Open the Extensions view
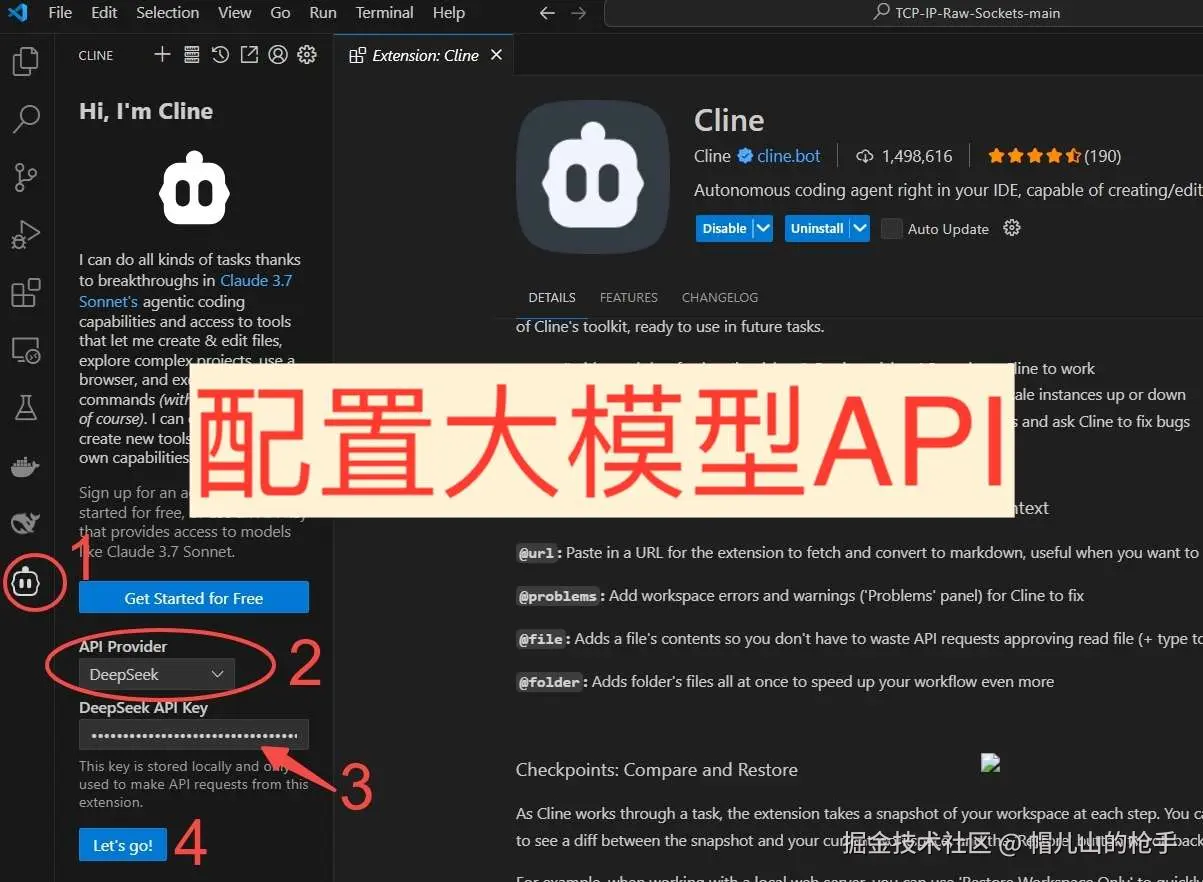The width and height of the screenshot is (1203, 882). pos(25,293)
